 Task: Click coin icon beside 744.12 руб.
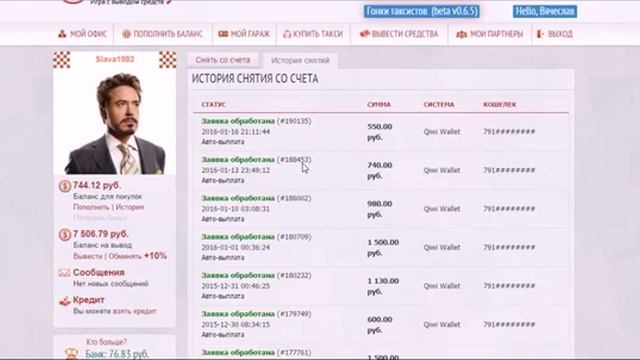pyautogui.click(x=64, y=186)
